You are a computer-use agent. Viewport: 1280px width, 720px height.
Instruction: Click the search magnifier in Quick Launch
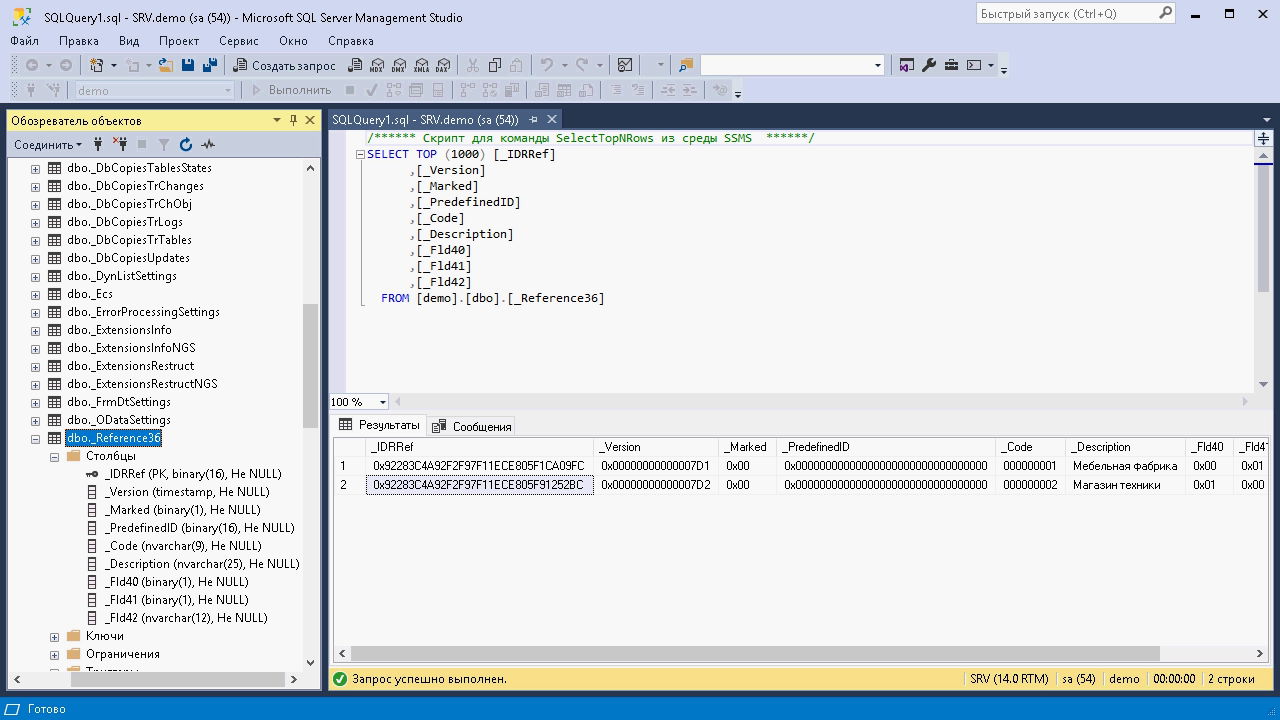1165,13
